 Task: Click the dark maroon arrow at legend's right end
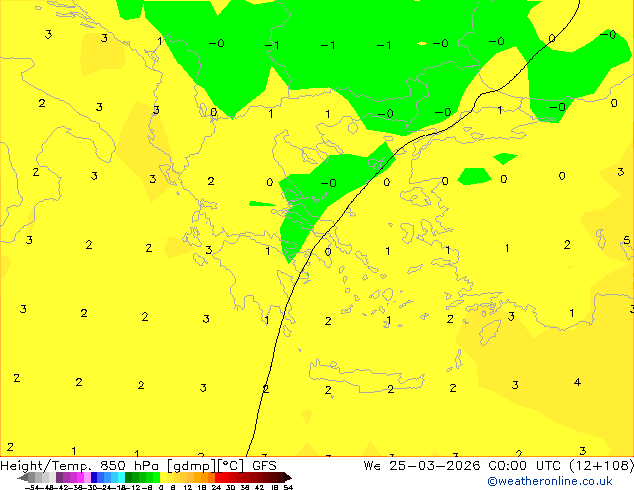288,477
